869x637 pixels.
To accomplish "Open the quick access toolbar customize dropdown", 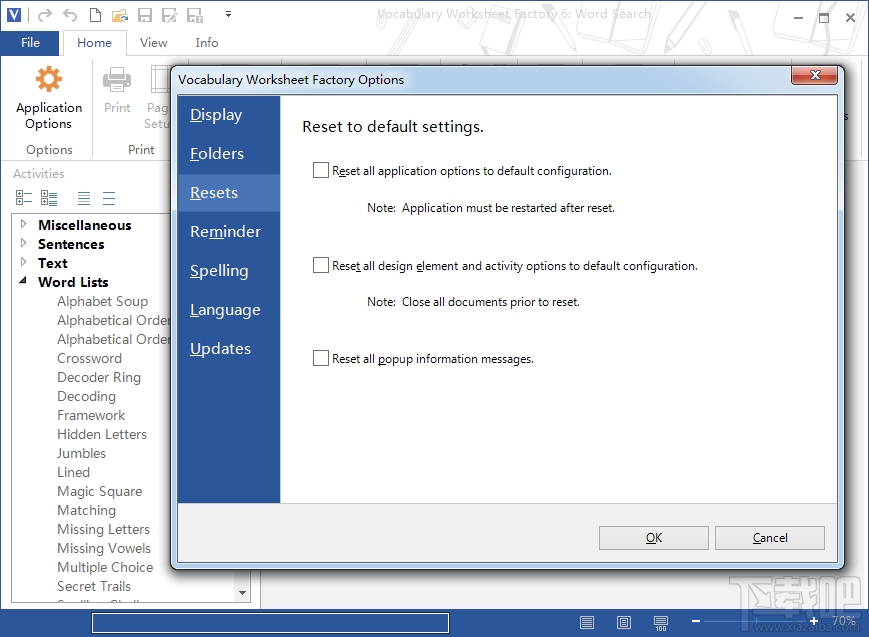I will (x=228, y=14).
